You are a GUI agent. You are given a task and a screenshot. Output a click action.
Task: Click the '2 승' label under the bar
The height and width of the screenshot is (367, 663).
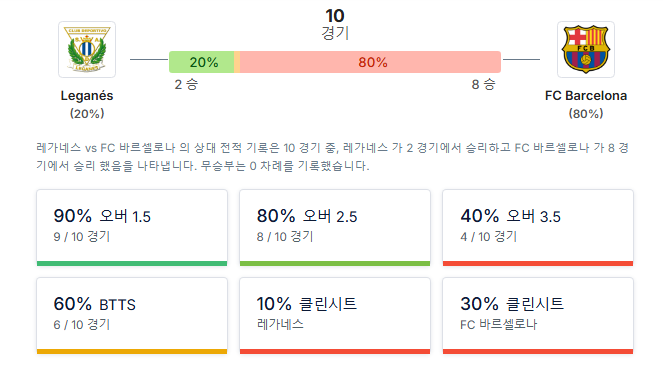pyautogui.click(x=186, y=84)
